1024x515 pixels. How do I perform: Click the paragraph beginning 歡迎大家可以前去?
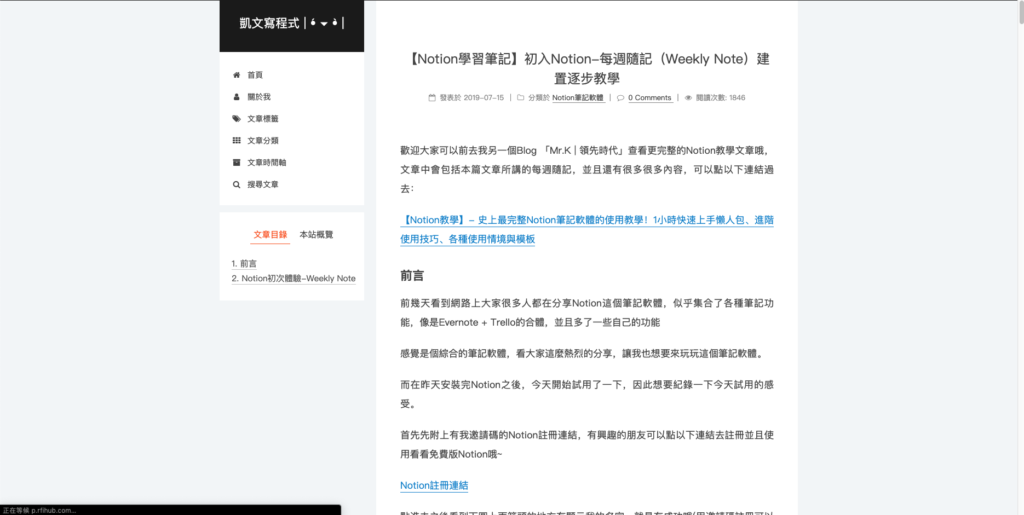(x=587, y=170)
